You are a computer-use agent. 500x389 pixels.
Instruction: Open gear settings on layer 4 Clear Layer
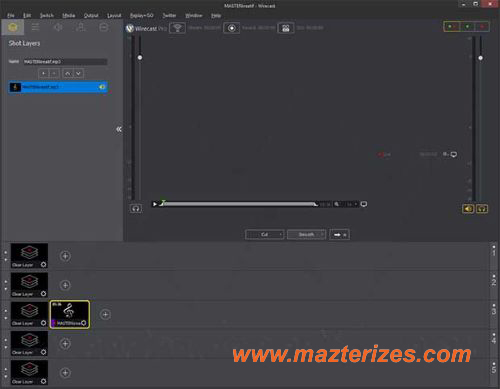coord(43,352)
